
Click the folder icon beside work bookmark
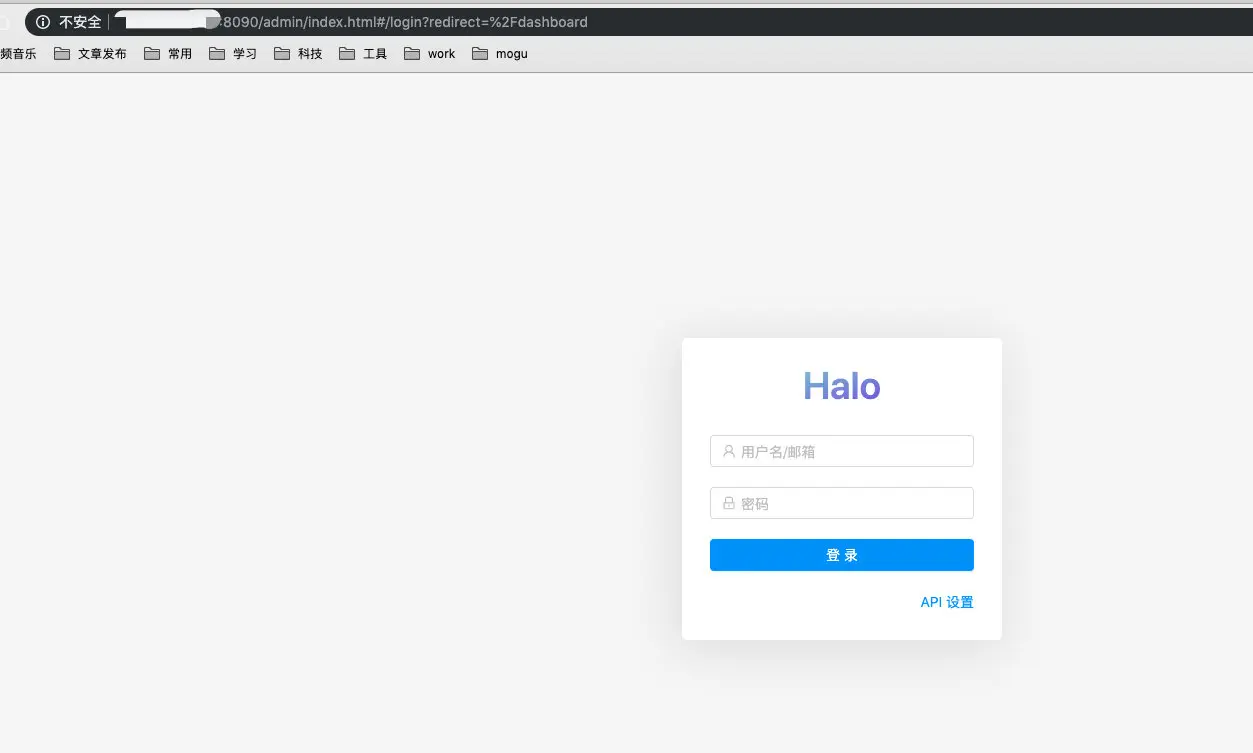pos(411,53)
